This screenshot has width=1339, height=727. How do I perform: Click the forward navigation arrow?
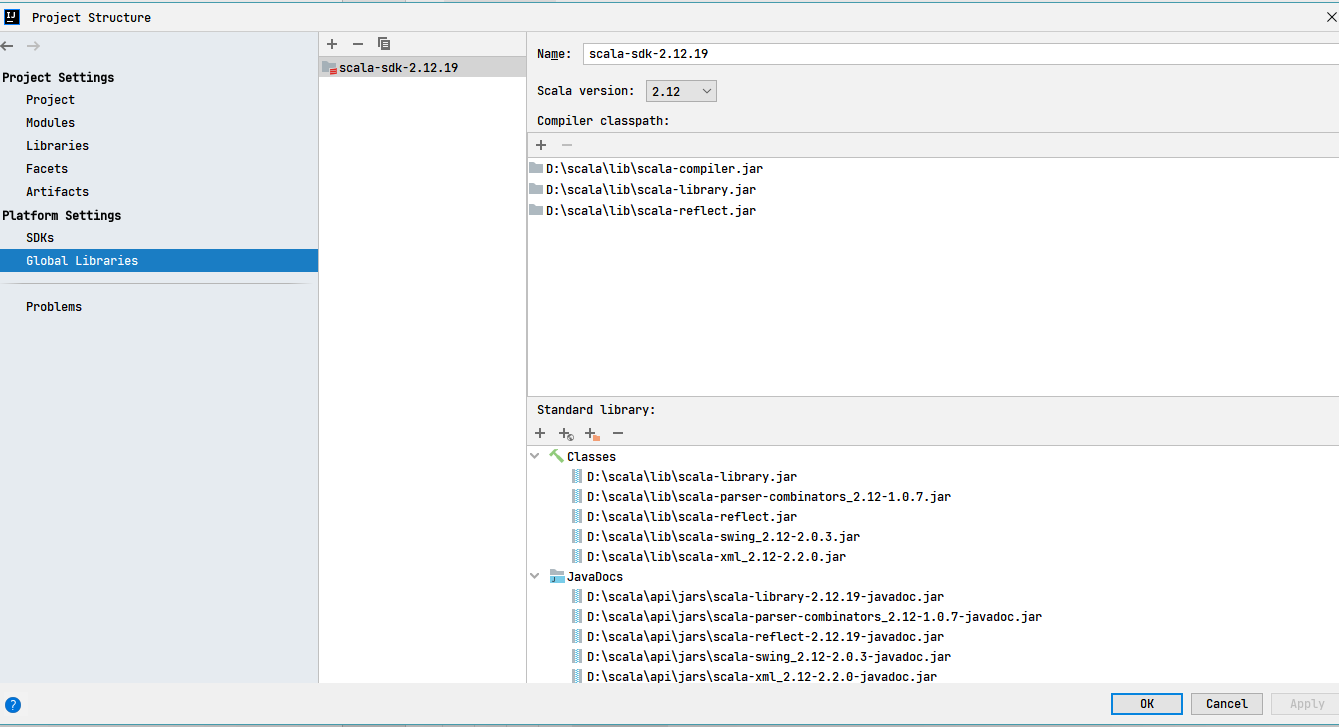pos(33,46)
